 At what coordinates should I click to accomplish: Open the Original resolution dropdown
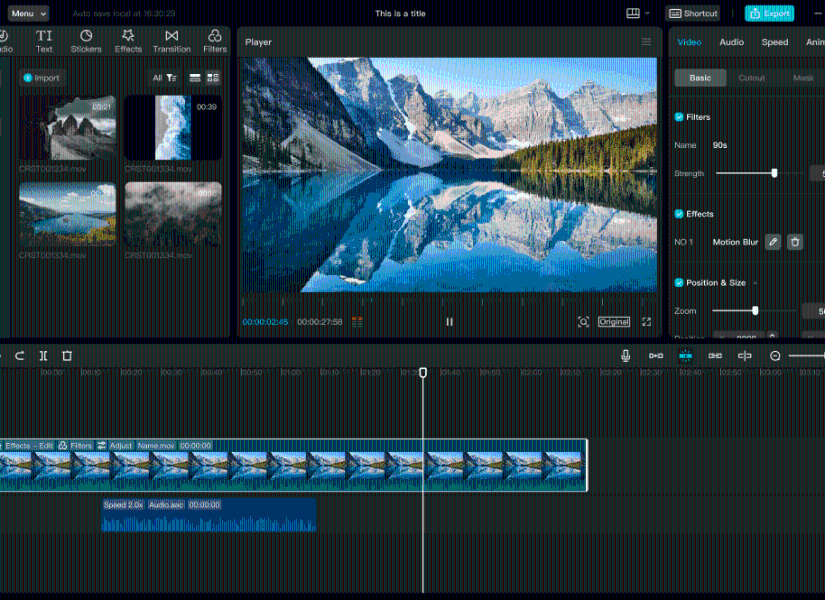[x=614, y=322]
